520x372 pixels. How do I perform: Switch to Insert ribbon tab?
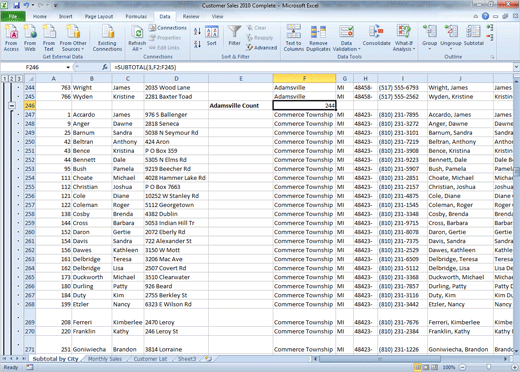(66, 16)
